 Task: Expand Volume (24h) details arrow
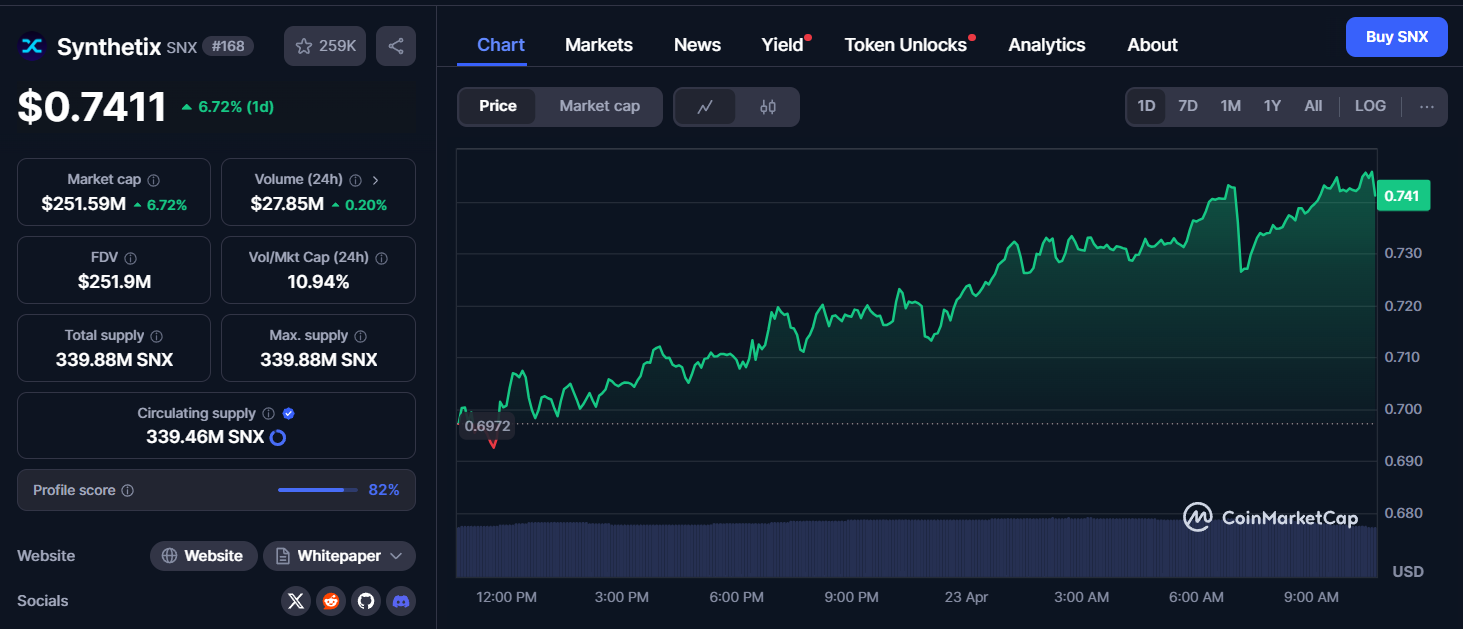375,180
